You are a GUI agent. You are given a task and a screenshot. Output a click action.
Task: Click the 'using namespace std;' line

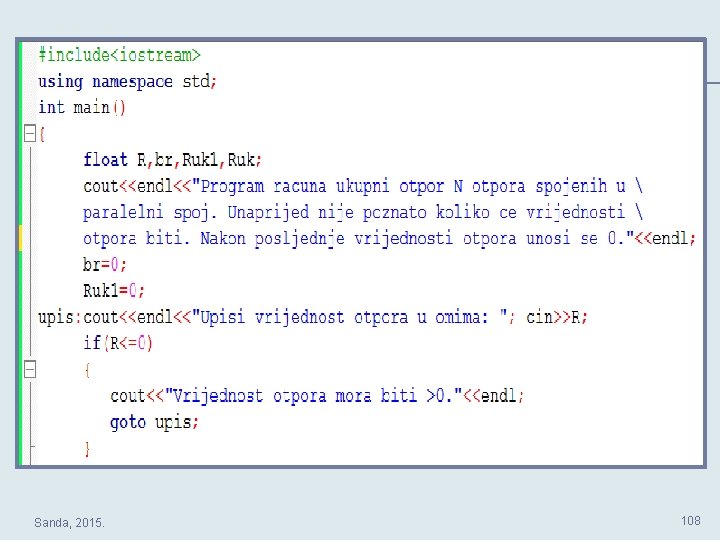(127, 82)
